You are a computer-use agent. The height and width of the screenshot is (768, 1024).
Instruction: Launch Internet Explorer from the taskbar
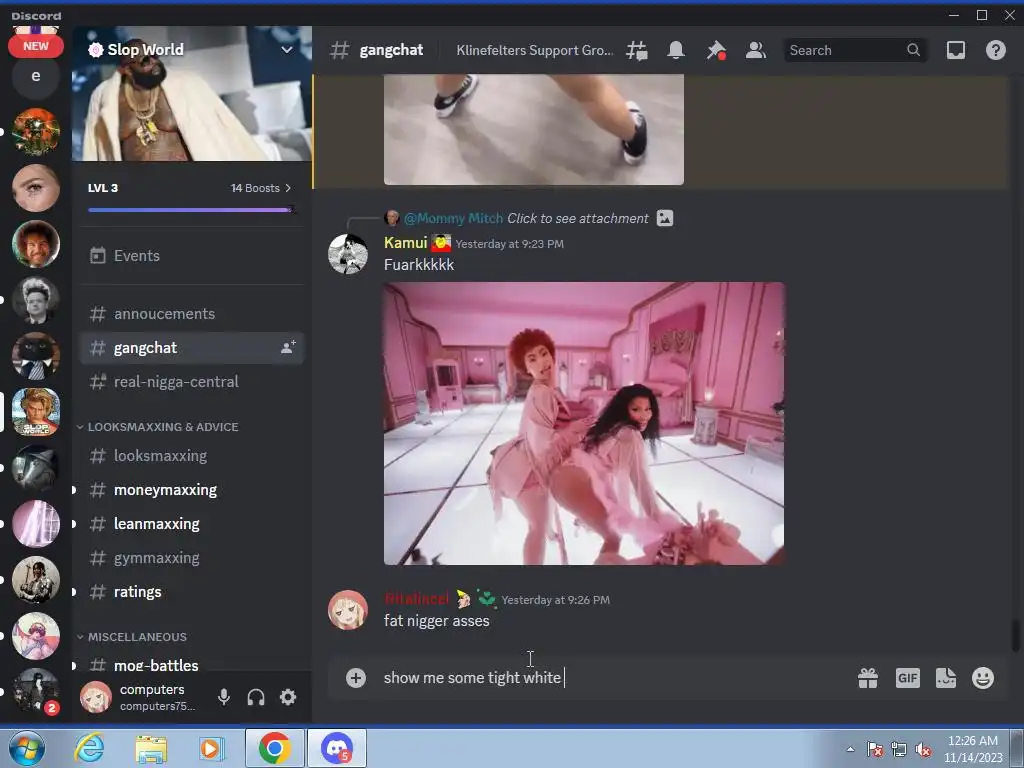click(x=89, y=748)
